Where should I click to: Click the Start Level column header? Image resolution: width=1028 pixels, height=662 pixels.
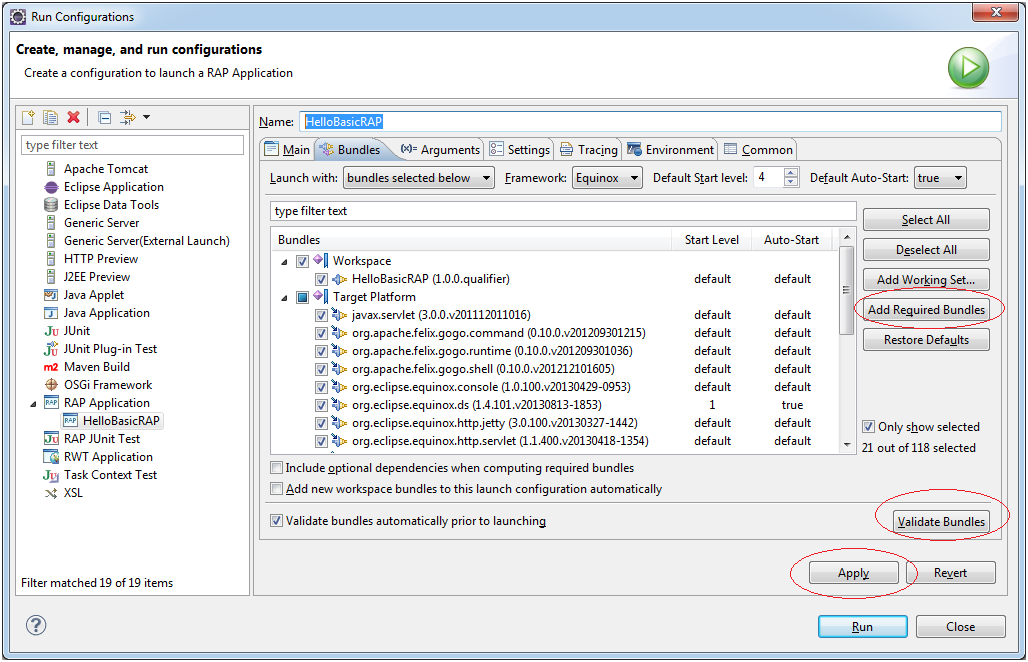point(711,240)
